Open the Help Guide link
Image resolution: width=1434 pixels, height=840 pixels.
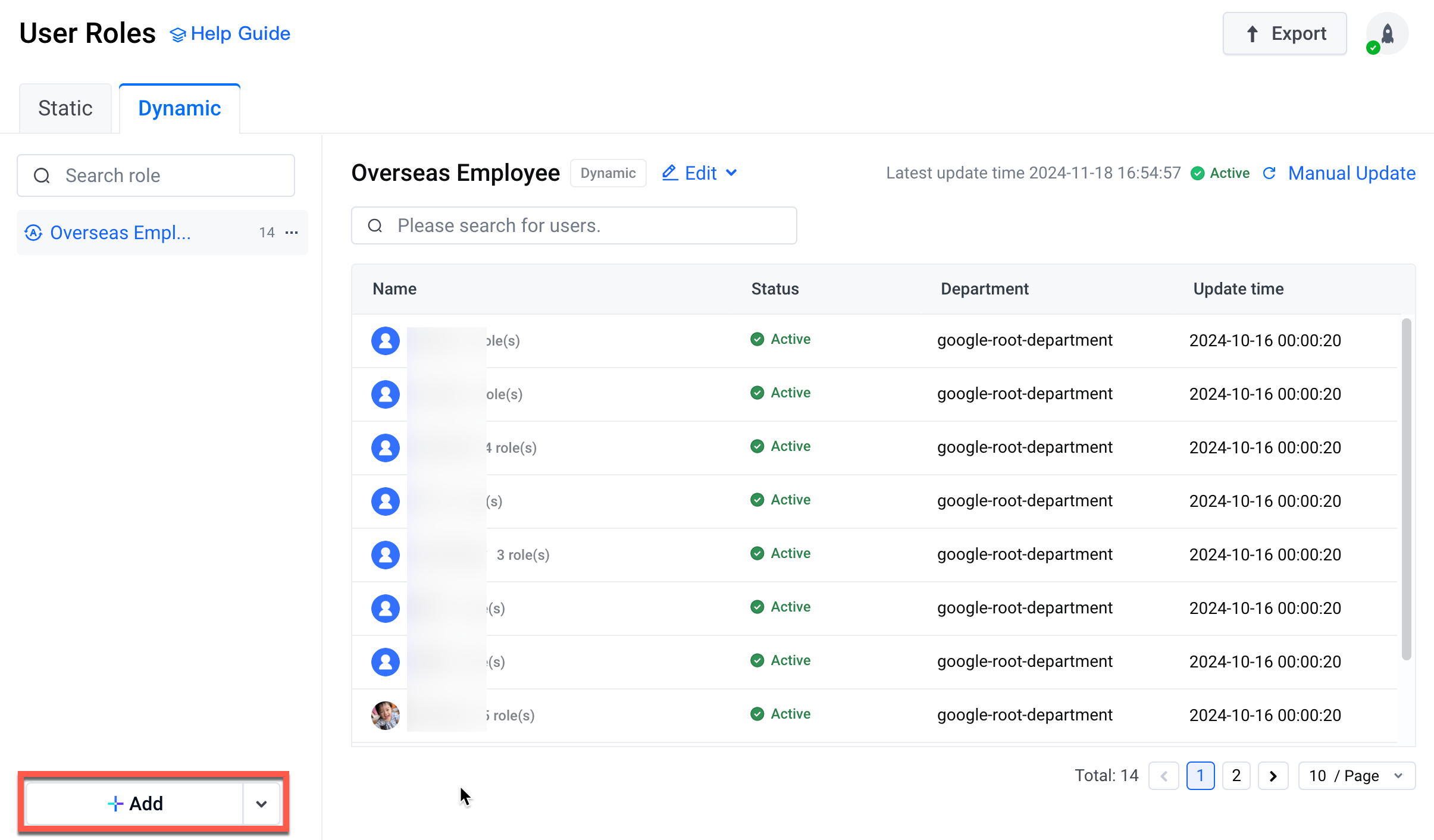click(x=230, y=34)
